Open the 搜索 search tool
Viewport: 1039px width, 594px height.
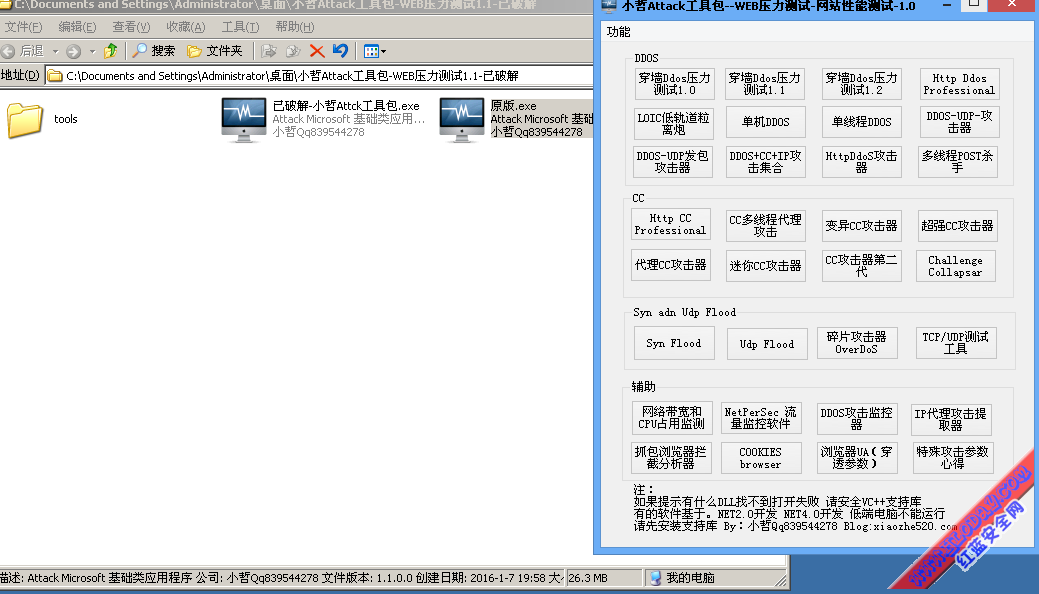[x=154, y=50]
